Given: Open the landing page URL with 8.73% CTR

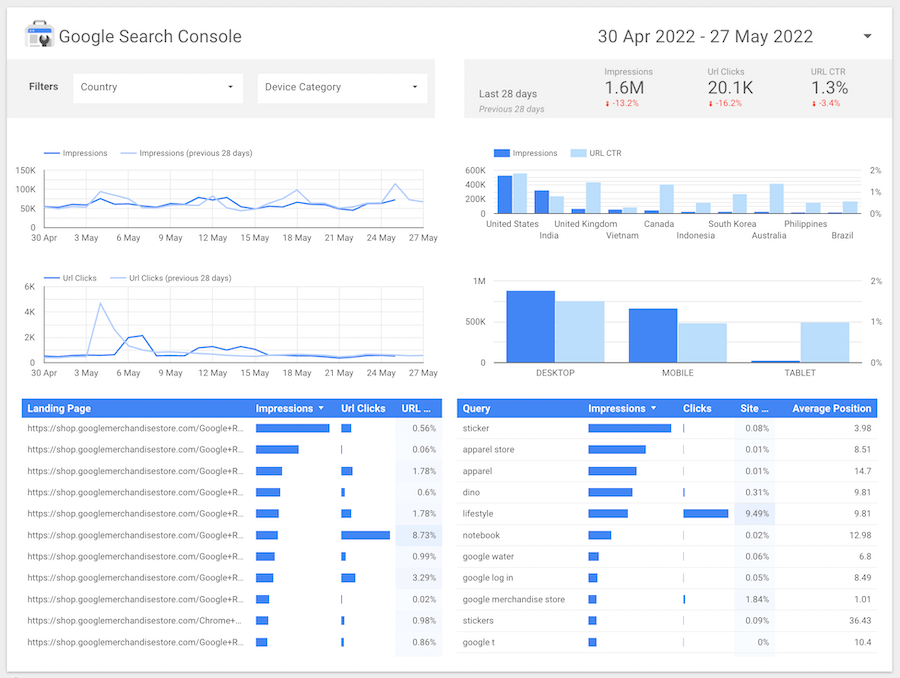Looking at the screenshot, I should click(135, 535).
